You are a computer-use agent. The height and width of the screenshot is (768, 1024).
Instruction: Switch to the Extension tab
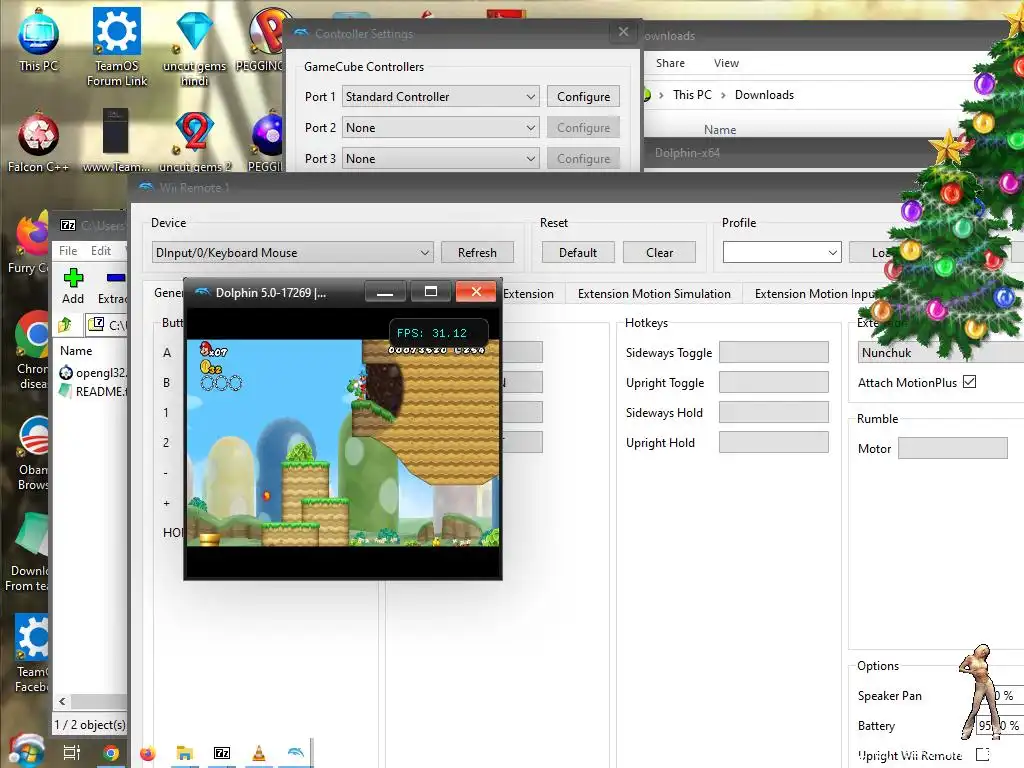tap(528, 294)
